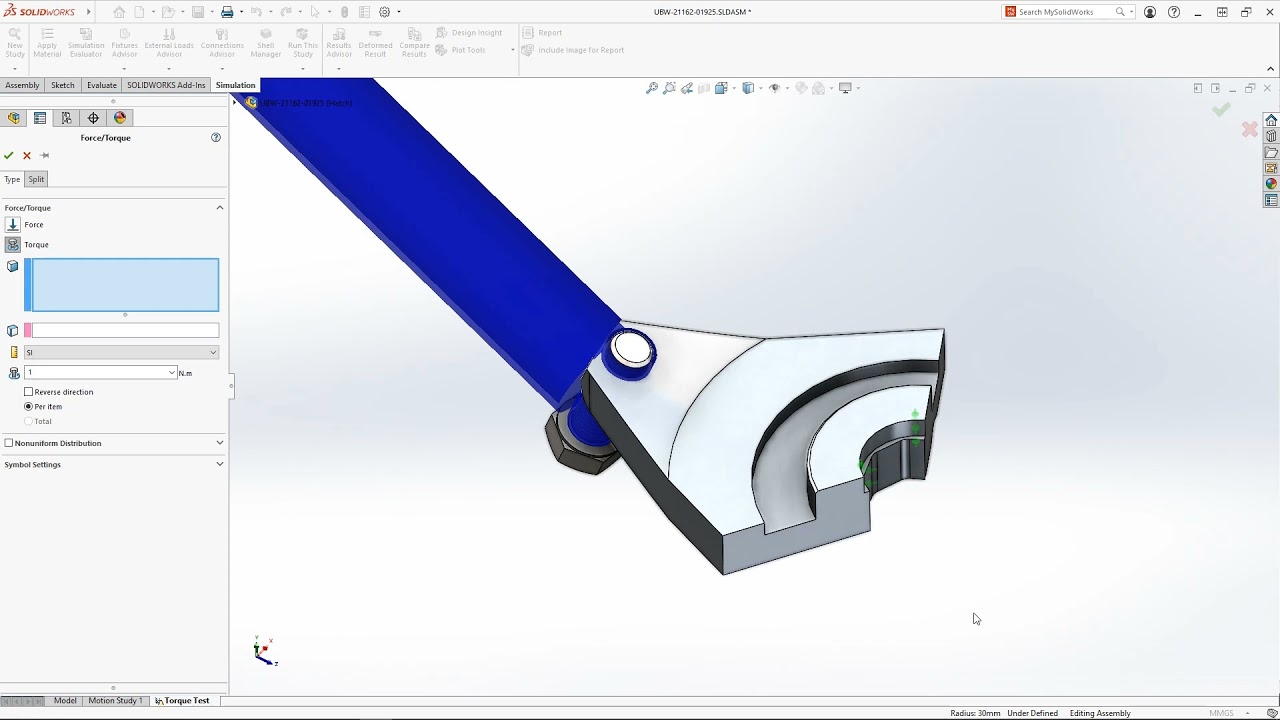
Task: Enable the Nonuniform Distribution checkbox
Action: pyautogui.click(x=9, y=443)
